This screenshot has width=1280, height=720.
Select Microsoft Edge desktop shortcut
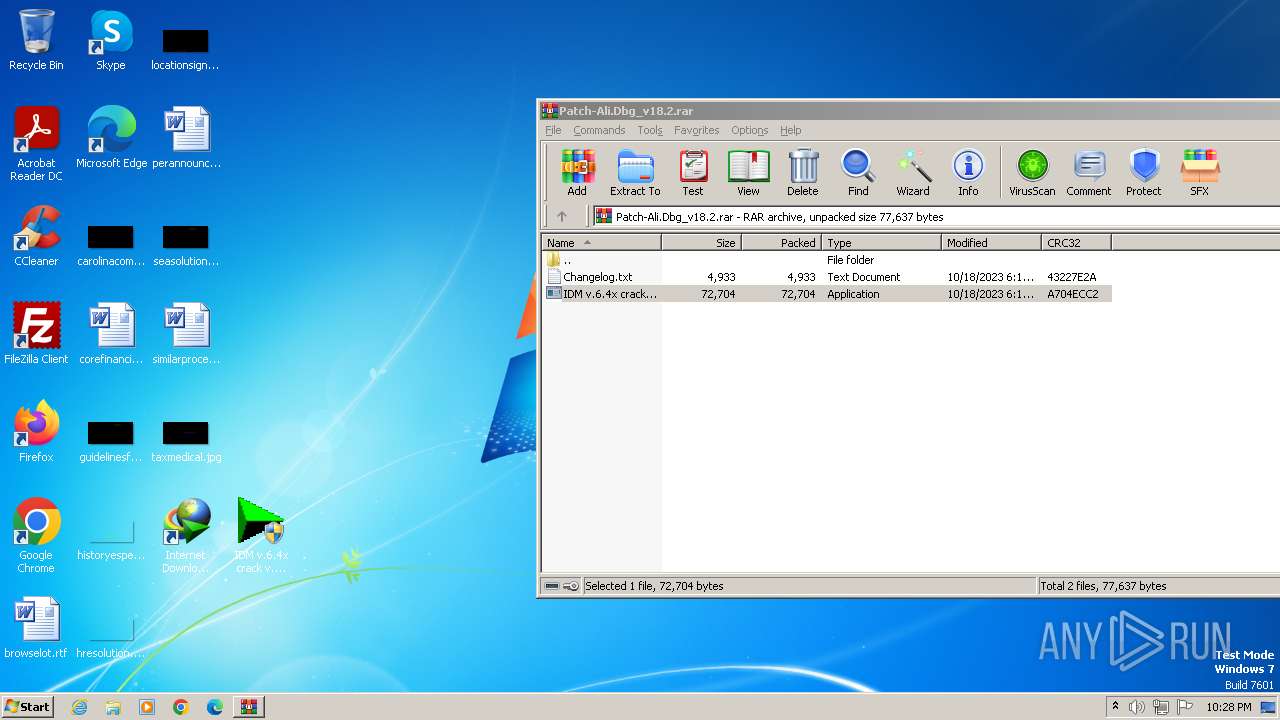click(111, 138)
